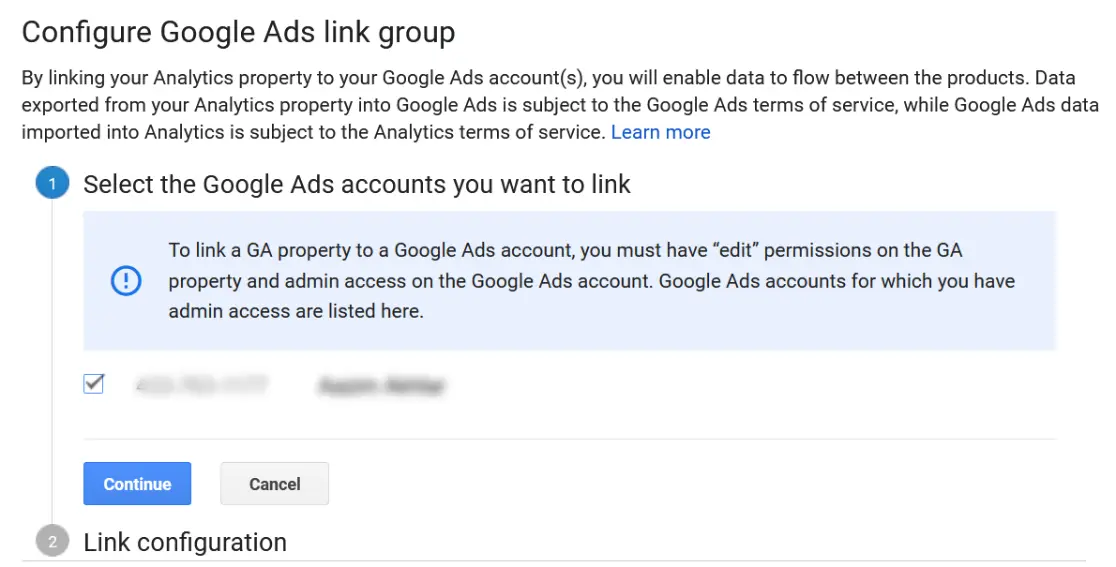Click the gray step 2 number circle

pyautogui.click(x=52, y=542)
